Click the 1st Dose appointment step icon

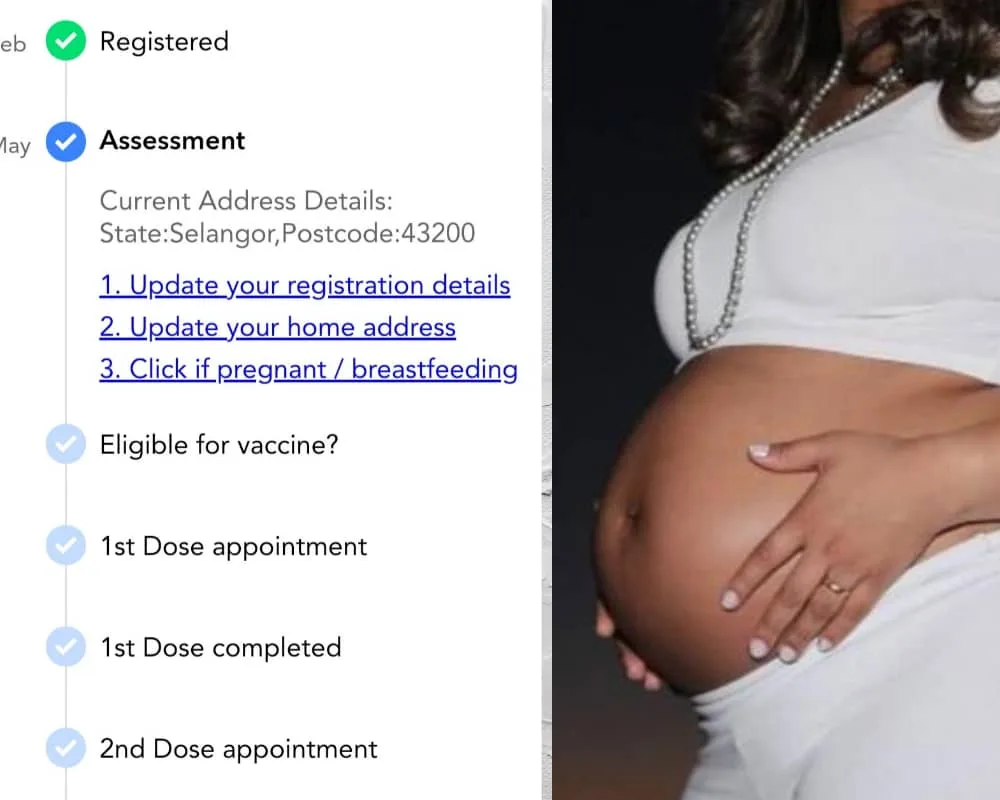[66, 545]
